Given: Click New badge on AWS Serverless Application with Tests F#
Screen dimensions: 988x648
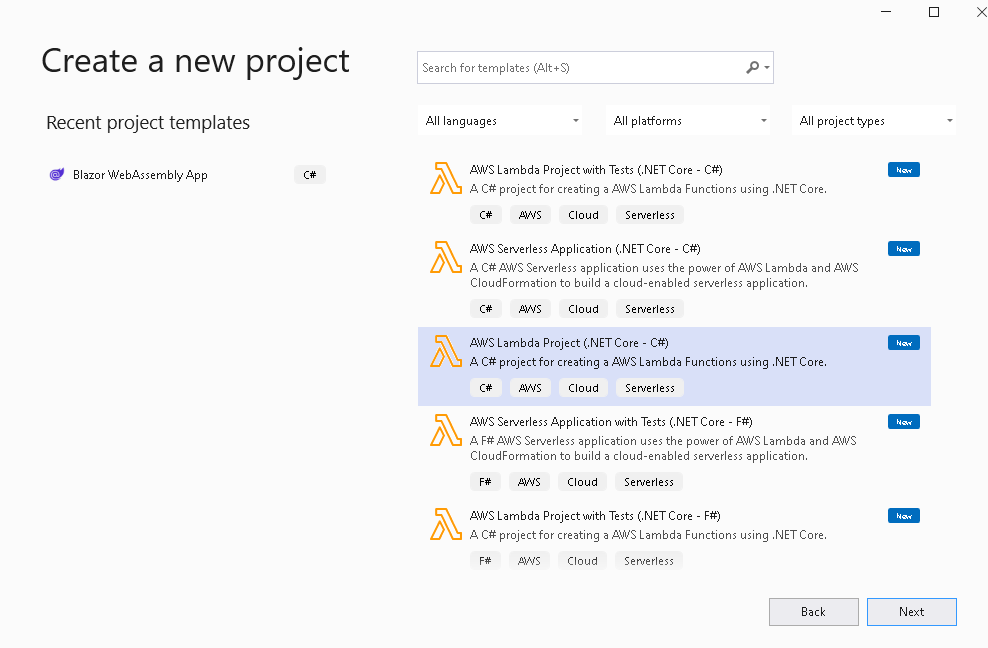Looking at the screenshot, I should click(904, 422).
